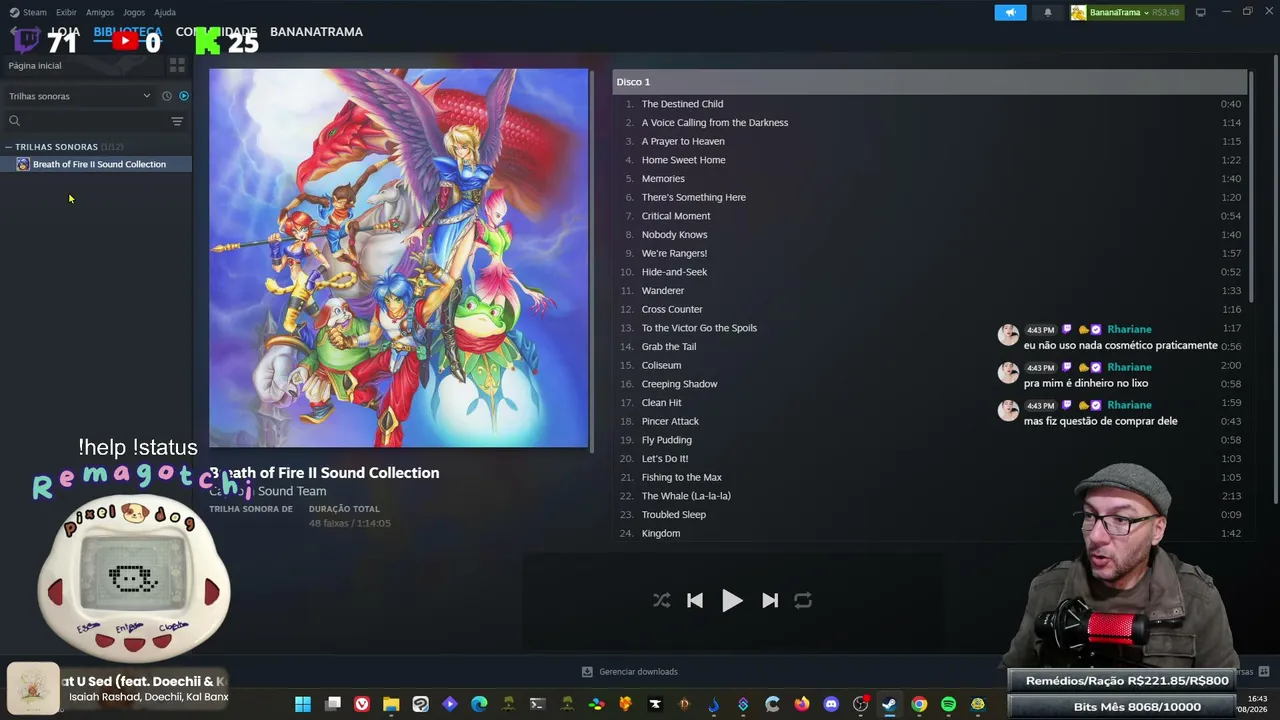Skip to the next track
This screenshot has height=720, width=1280.
click(x=770, y=601)
